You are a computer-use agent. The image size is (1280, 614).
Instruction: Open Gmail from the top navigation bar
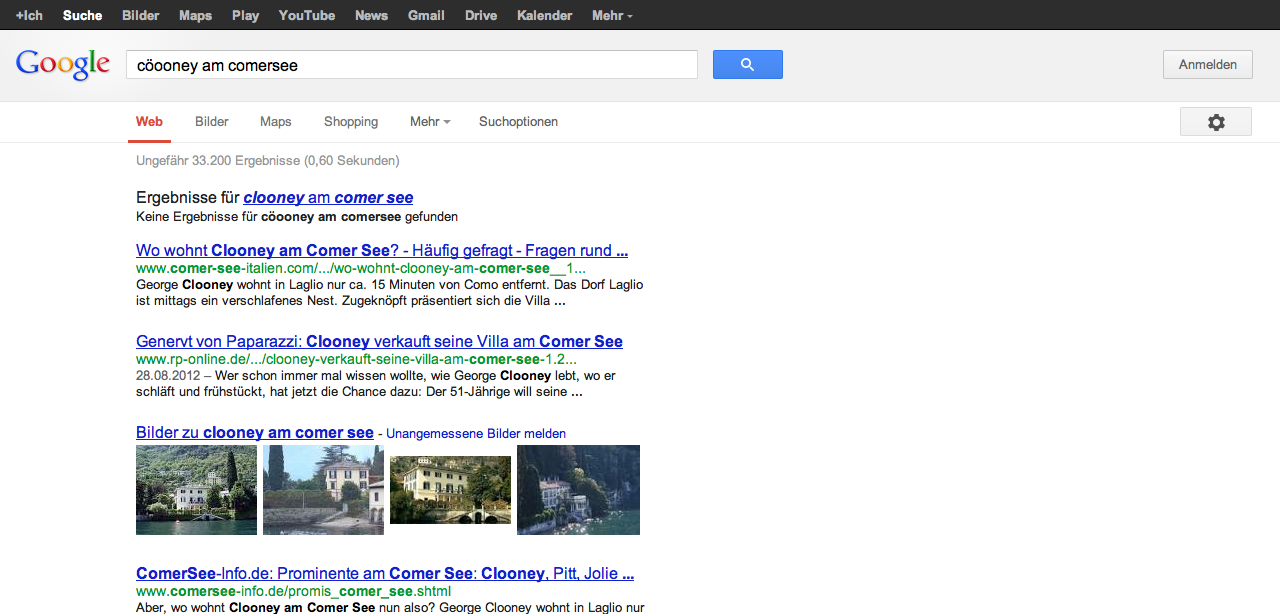point(426,15)
